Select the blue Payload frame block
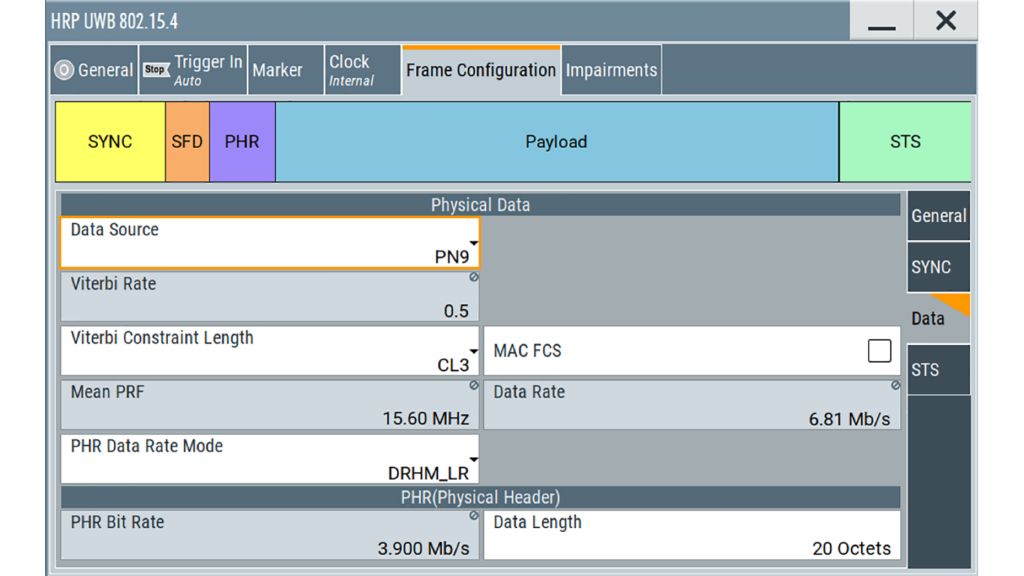 point(556,142)
